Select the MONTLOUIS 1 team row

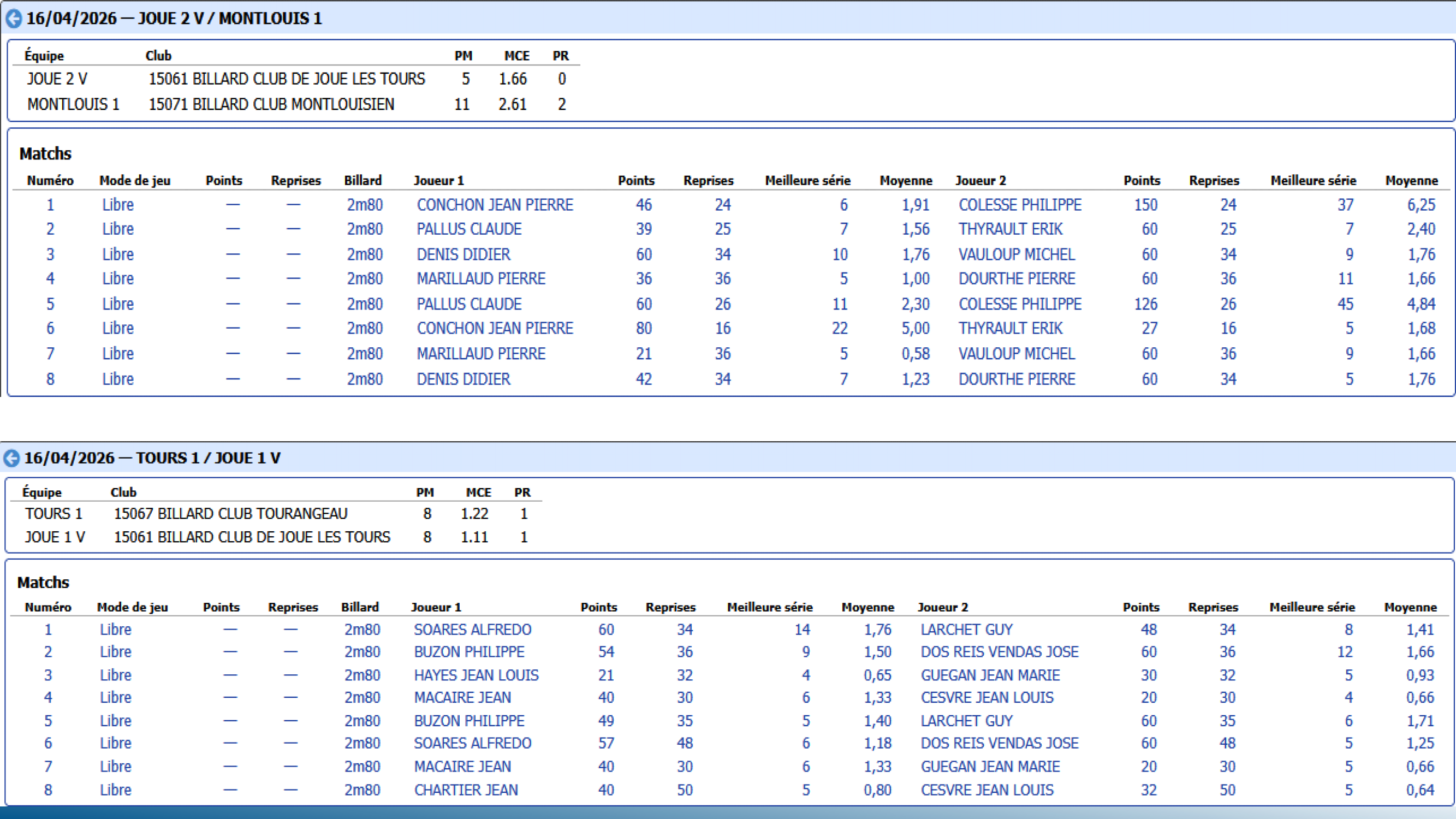click(74, 105)
